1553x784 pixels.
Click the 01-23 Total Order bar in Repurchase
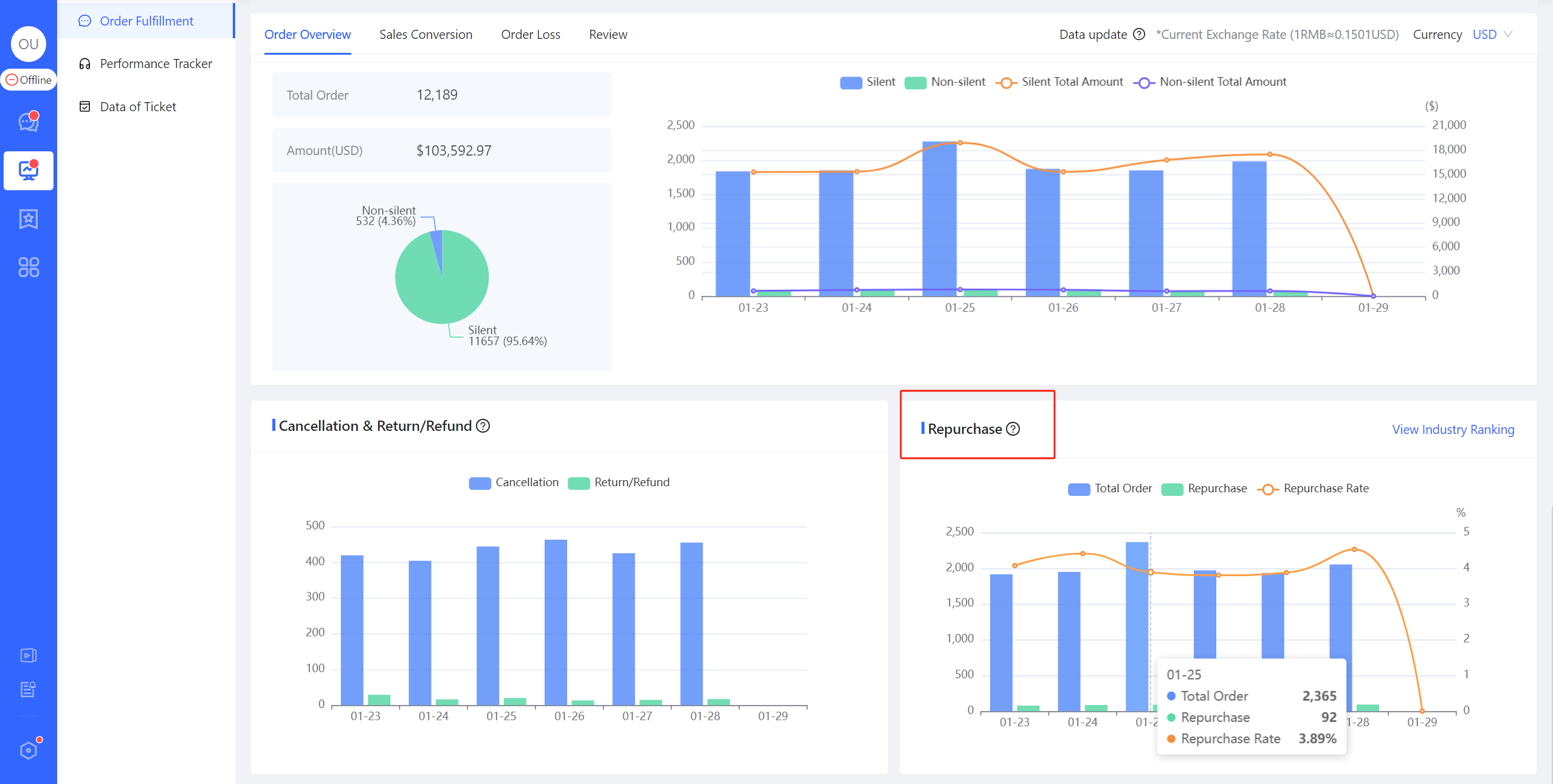(x=1001, y=642)
